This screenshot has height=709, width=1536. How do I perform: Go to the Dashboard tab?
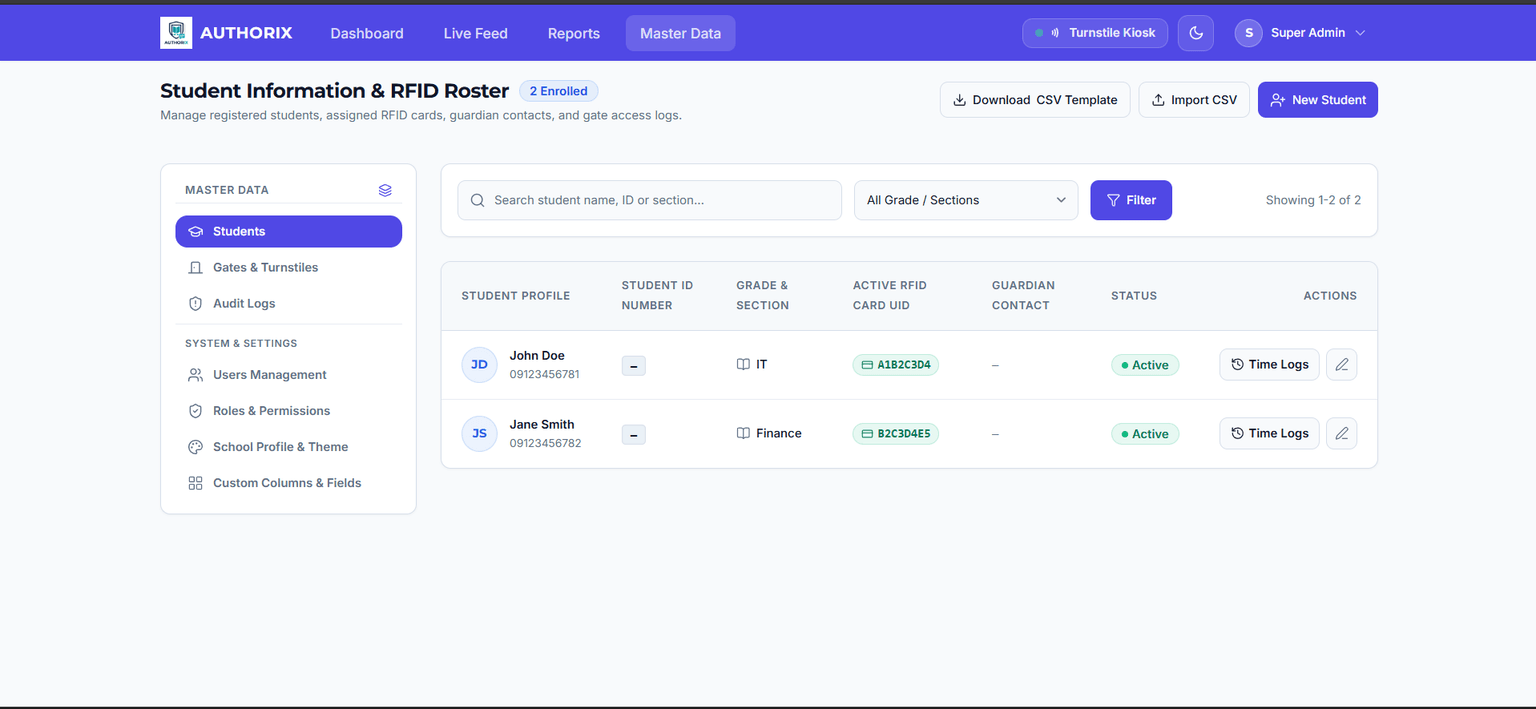tap(367, 33)
